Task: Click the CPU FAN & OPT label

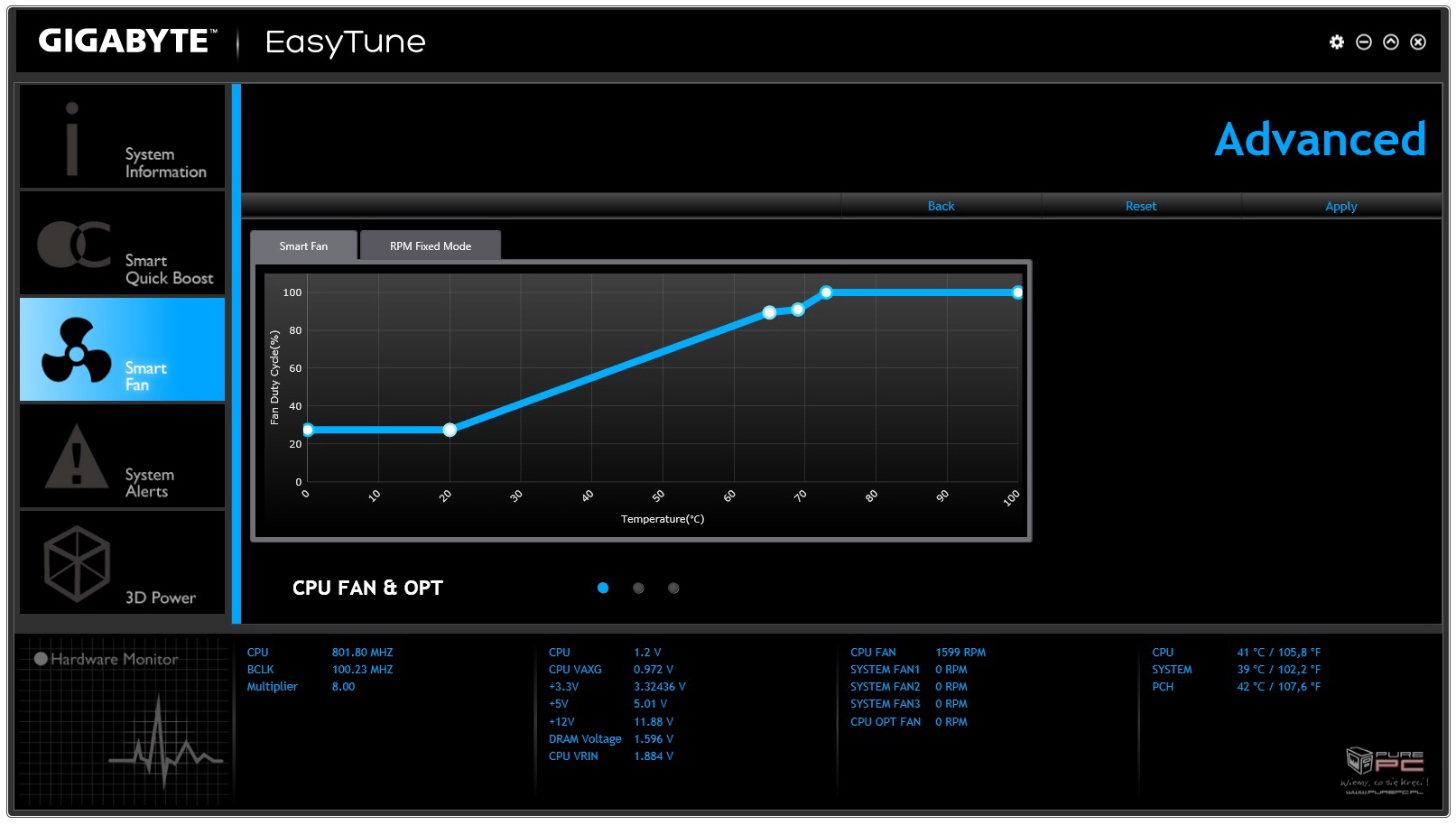Action: tap(367, 588)
